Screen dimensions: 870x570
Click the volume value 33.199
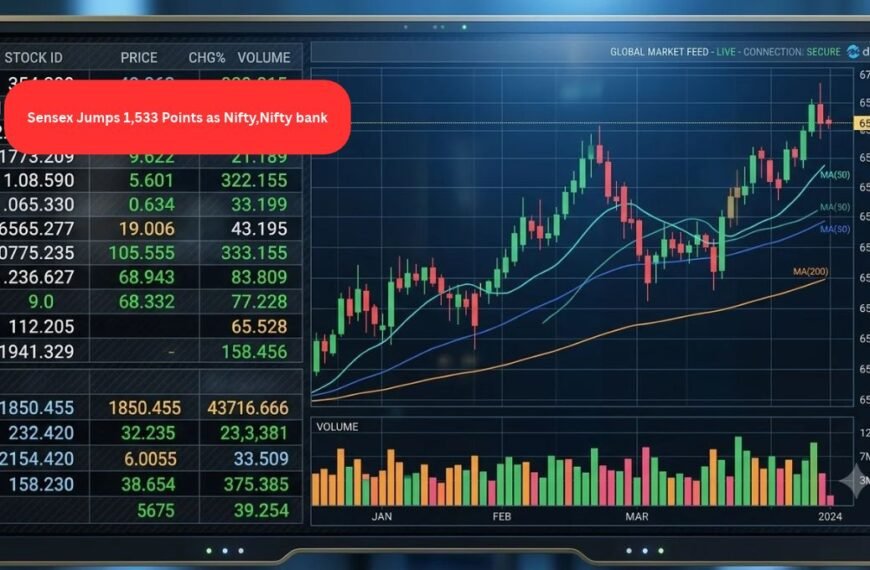point(259,204)
